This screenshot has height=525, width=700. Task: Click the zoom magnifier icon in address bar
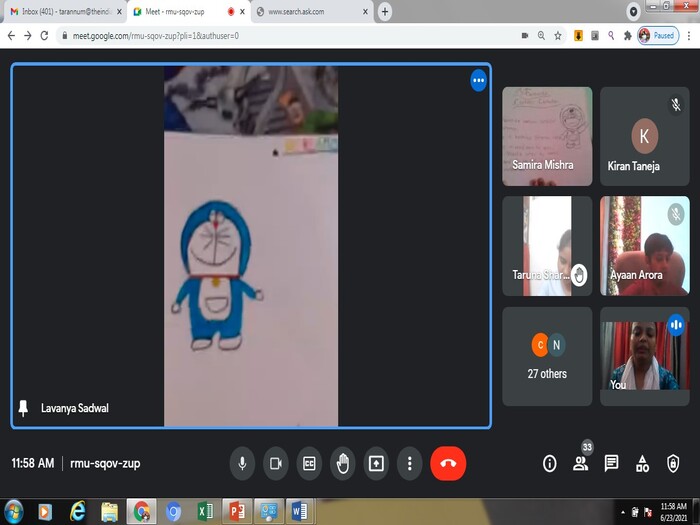click(x=541, y=36)
